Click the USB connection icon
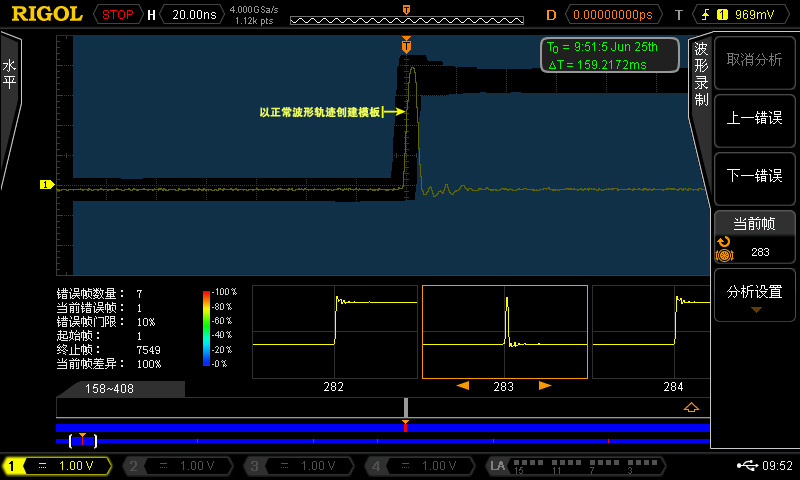Screen dimensions: 800x480 pos(746,465)
